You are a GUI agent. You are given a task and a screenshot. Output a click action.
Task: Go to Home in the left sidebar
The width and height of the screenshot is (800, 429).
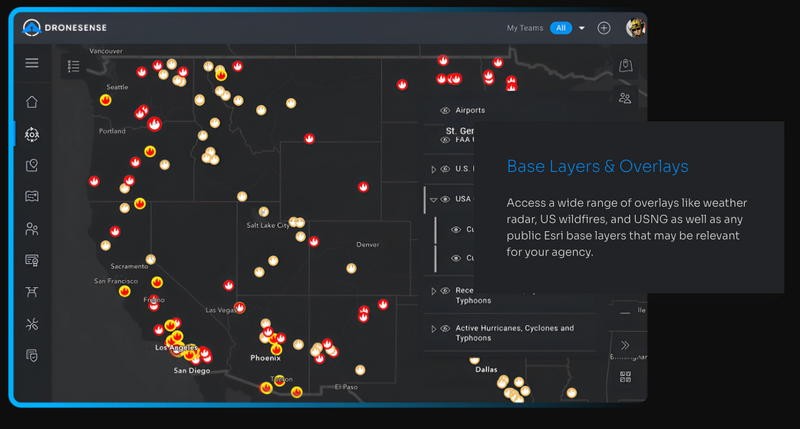pos(32,101)
